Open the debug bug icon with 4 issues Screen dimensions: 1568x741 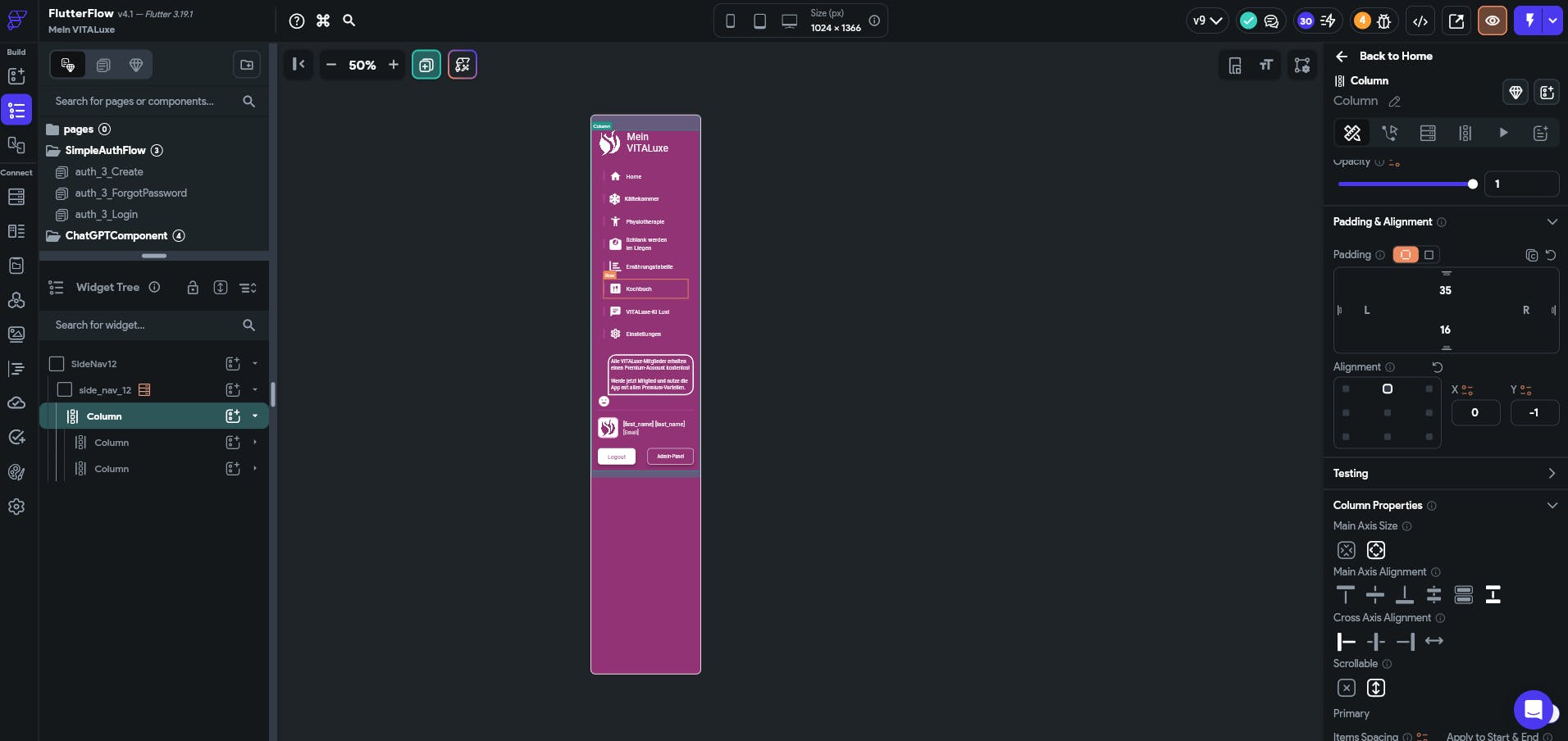point(1384,21)
